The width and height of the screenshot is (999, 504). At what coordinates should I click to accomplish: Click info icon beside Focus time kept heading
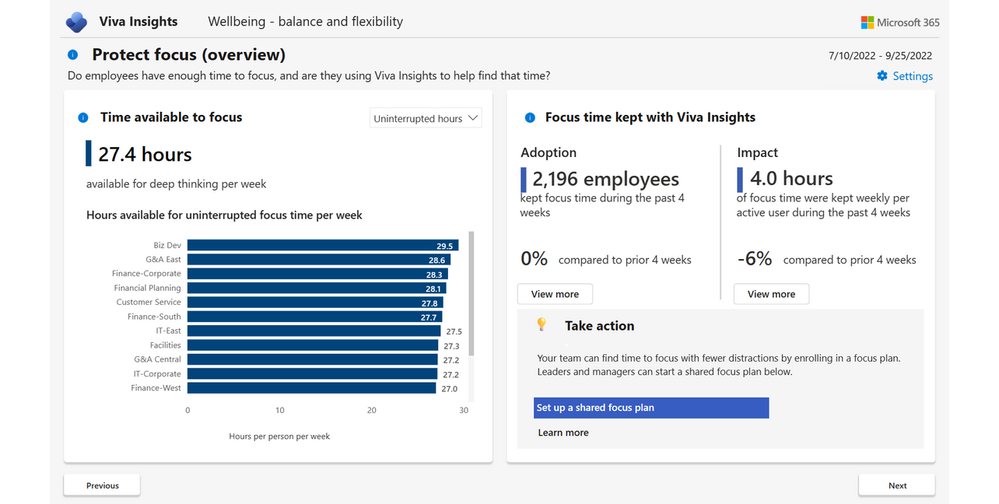[x=530, y=118]
